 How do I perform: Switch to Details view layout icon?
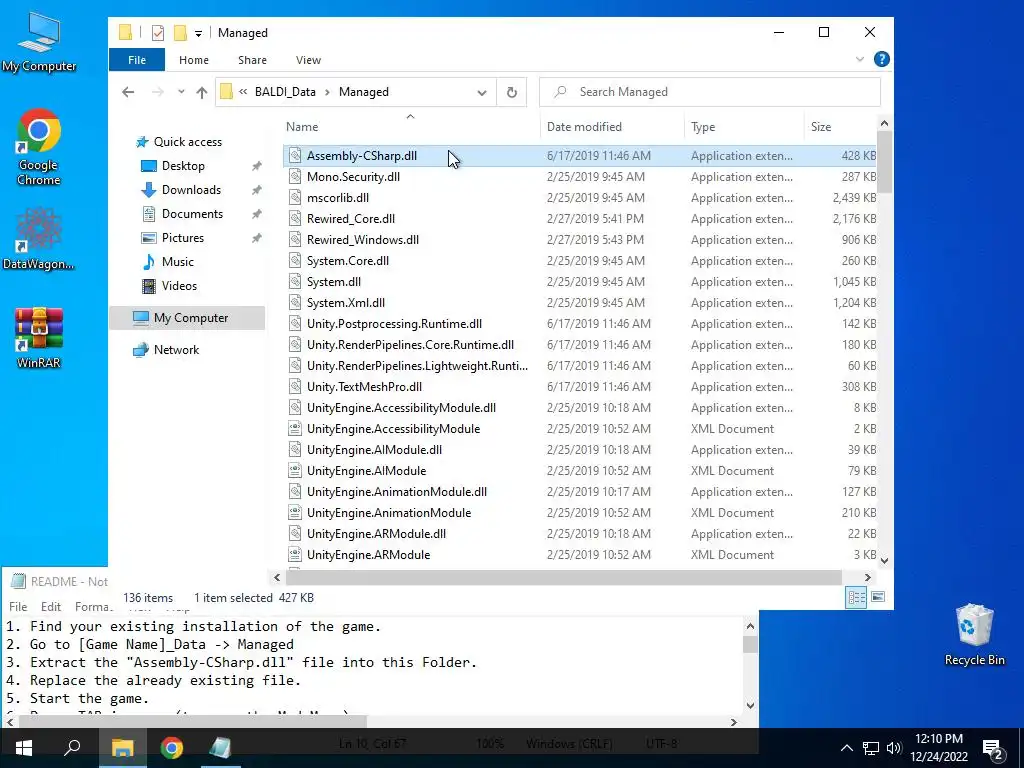pos(856,597)
